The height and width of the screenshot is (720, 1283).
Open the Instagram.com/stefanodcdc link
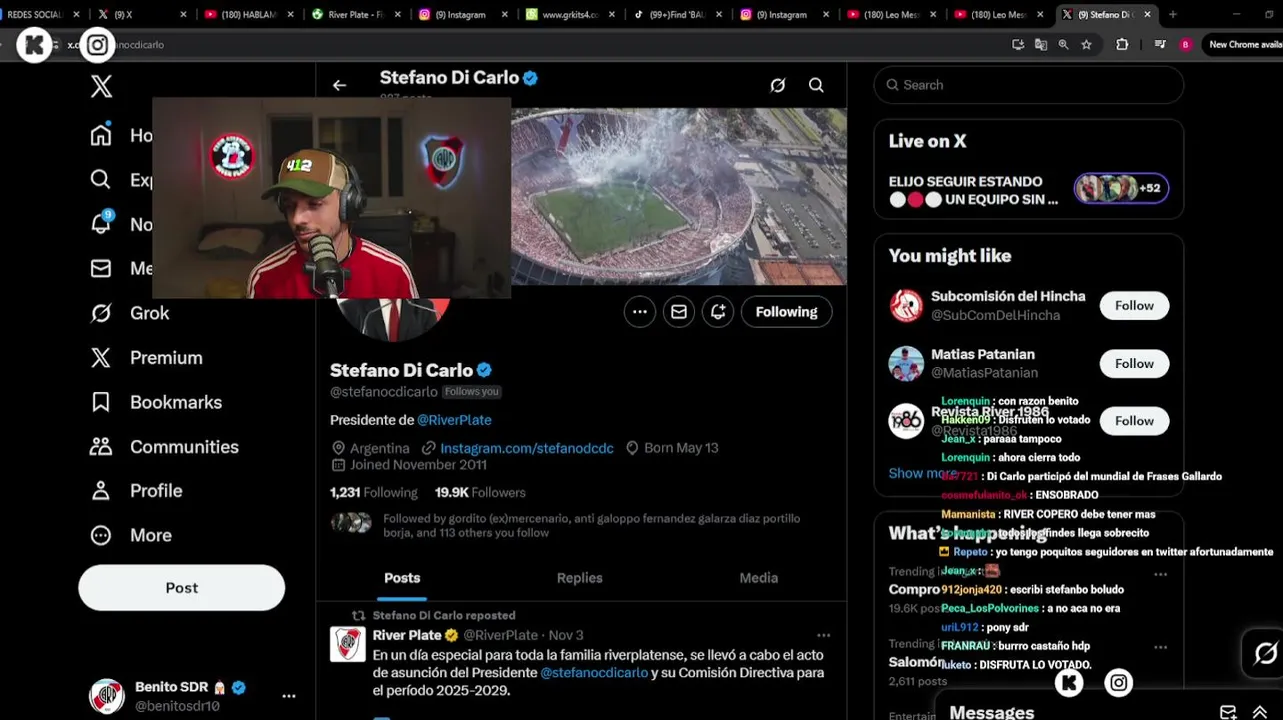pos(527,448)
